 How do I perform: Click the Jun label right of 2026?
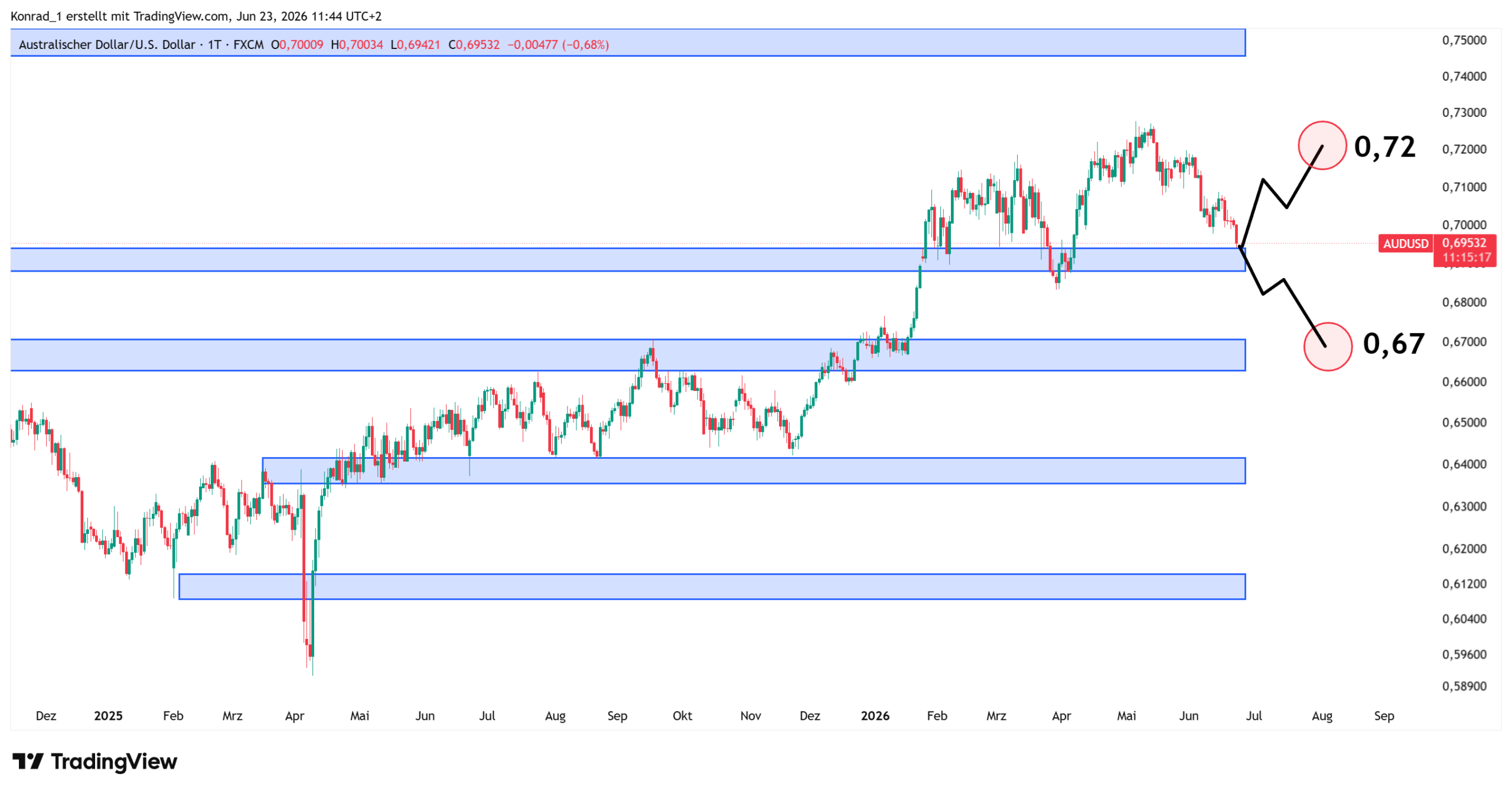coord(1188,716)
